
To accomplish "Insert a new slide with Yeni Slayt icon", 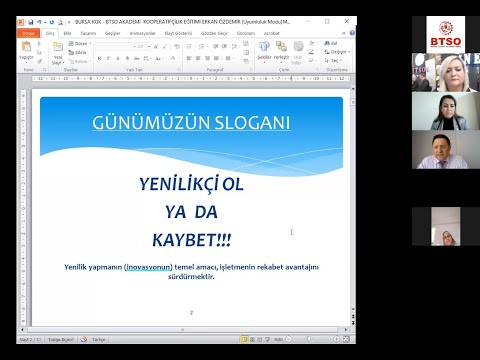I will click(58, 47).
